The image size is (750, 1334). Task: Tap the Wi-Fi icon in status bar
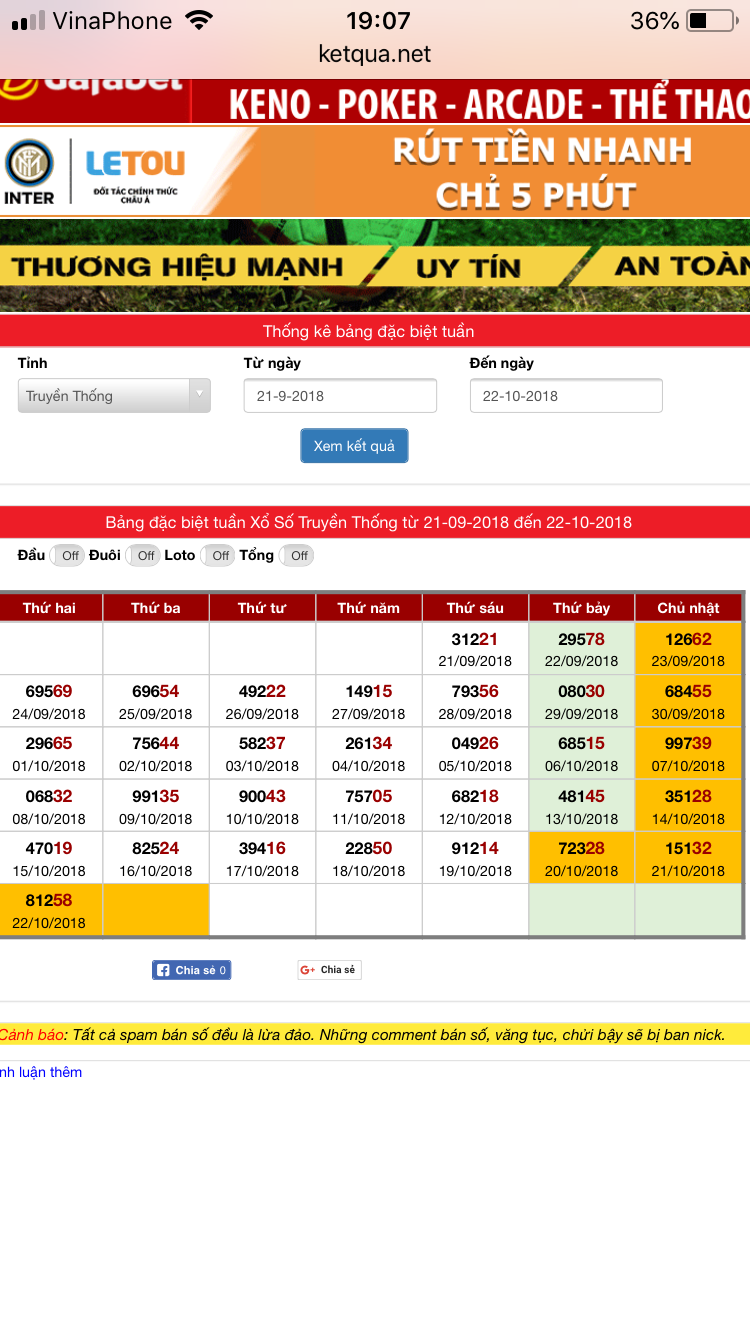[200, 21]
